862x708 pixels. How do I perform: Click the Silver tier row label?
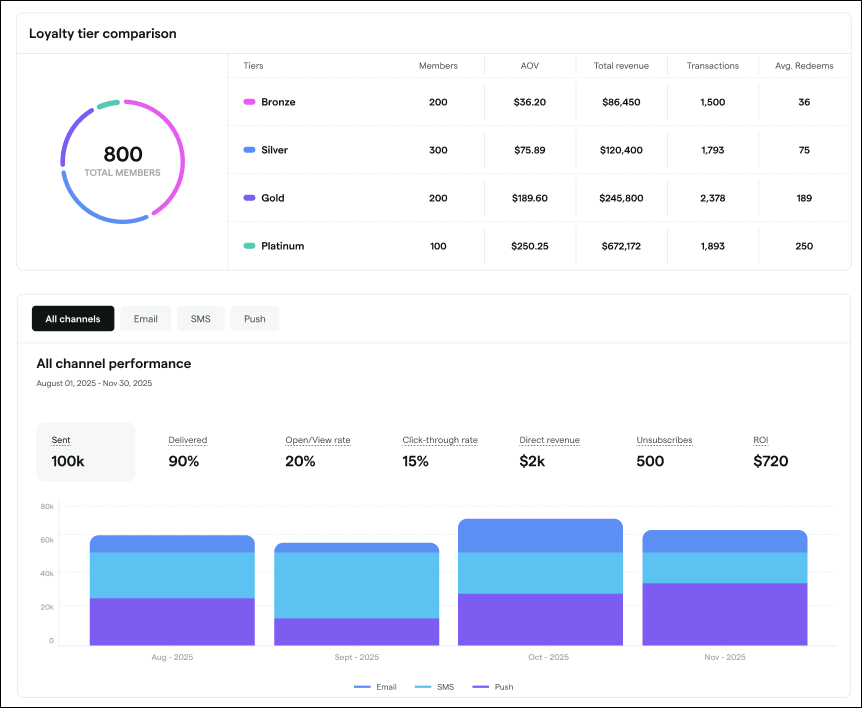pyautogui.click(x=274, y=150)
